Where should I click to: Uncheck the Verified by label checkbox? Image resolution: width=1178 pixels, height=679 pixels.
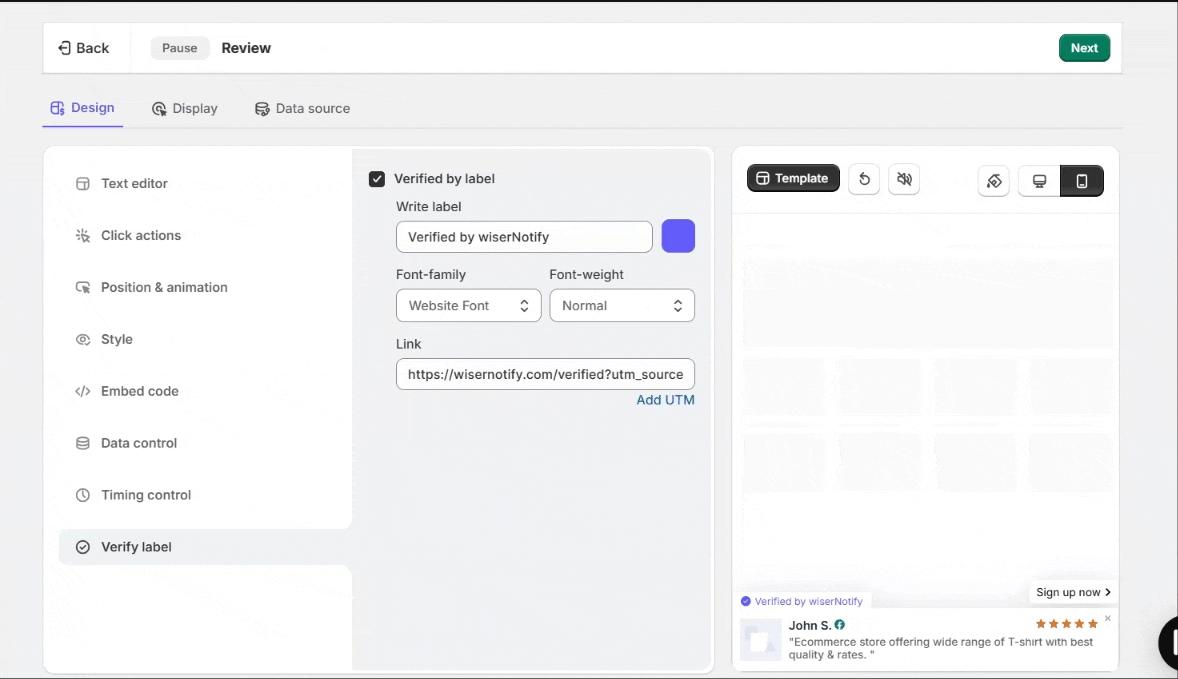[x=377, y=179]
